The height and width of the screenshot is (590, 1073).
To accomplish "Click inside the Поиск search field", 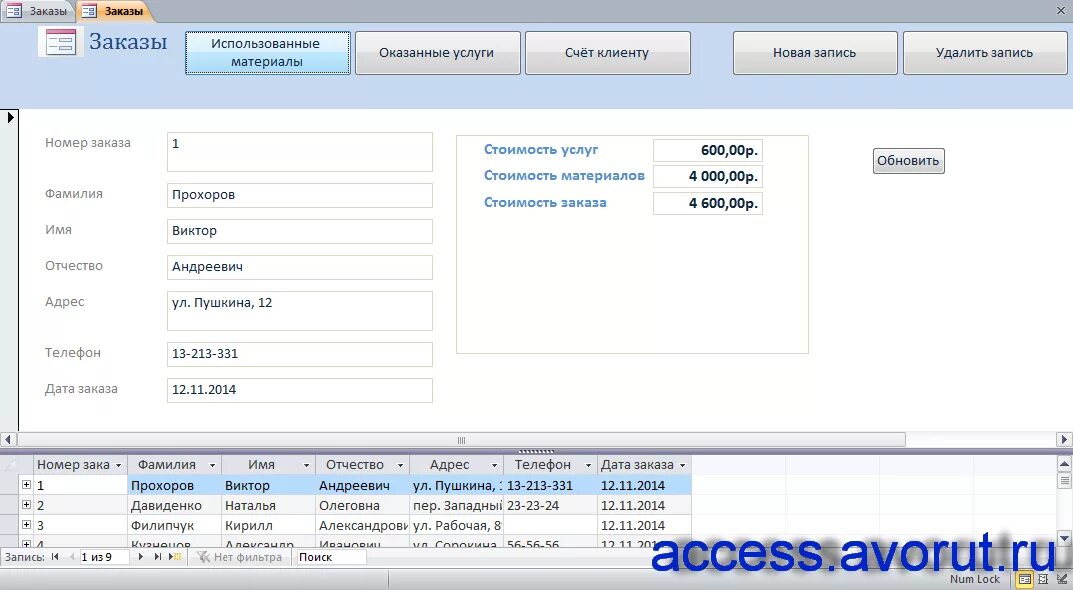I will (330, 557).
